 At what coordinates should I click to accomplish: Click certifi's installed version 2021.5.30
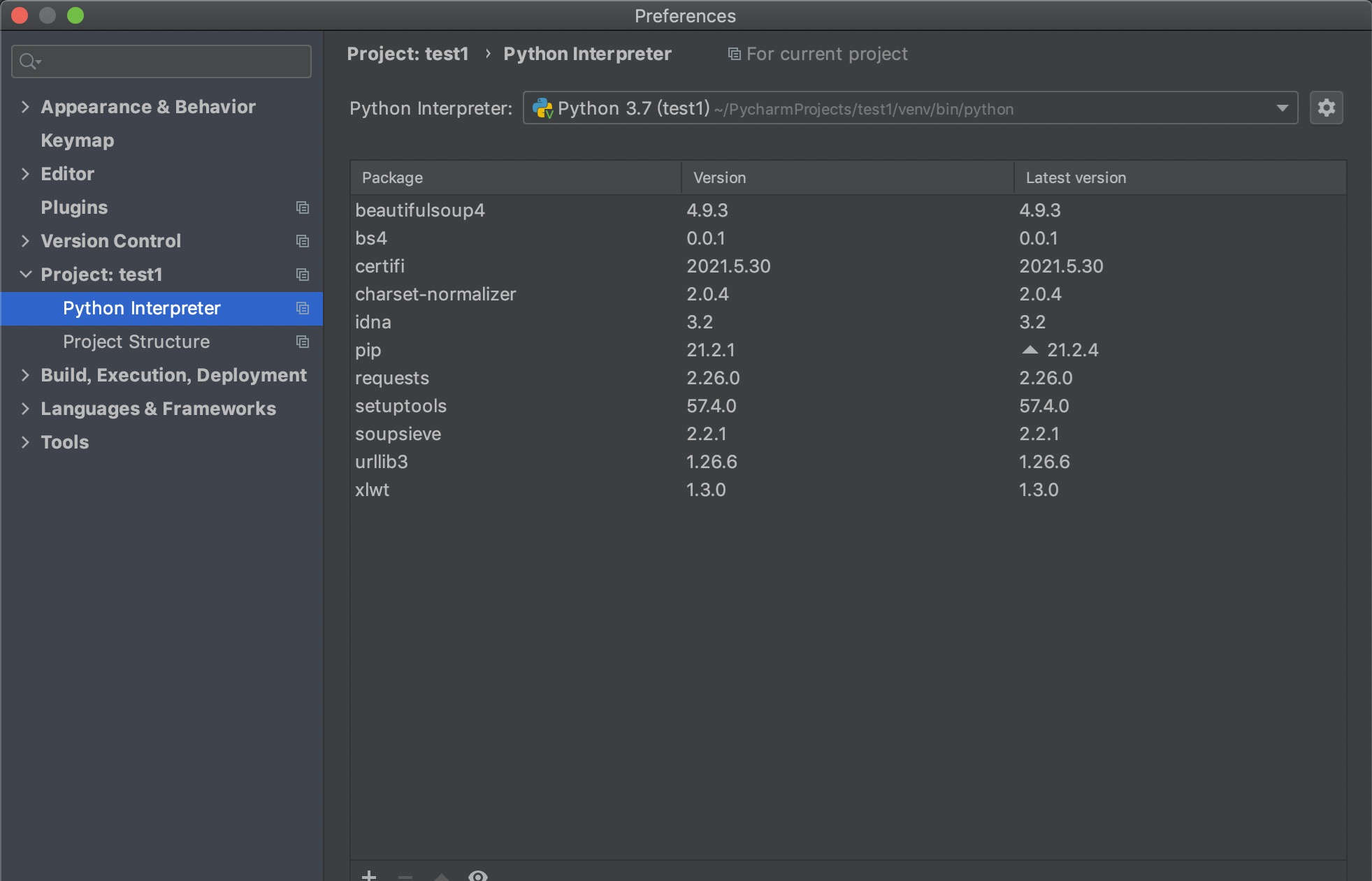pyautogui.click(x=728, y=266)
